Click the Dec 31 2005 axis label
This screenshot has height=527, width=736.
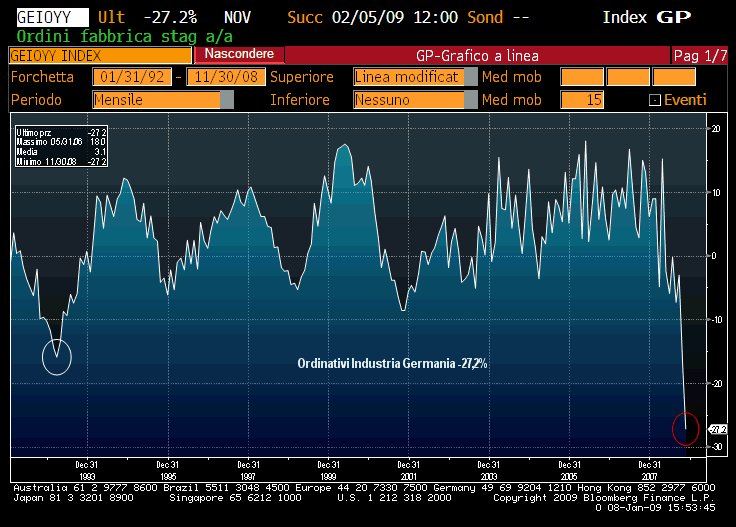(569, 470)
